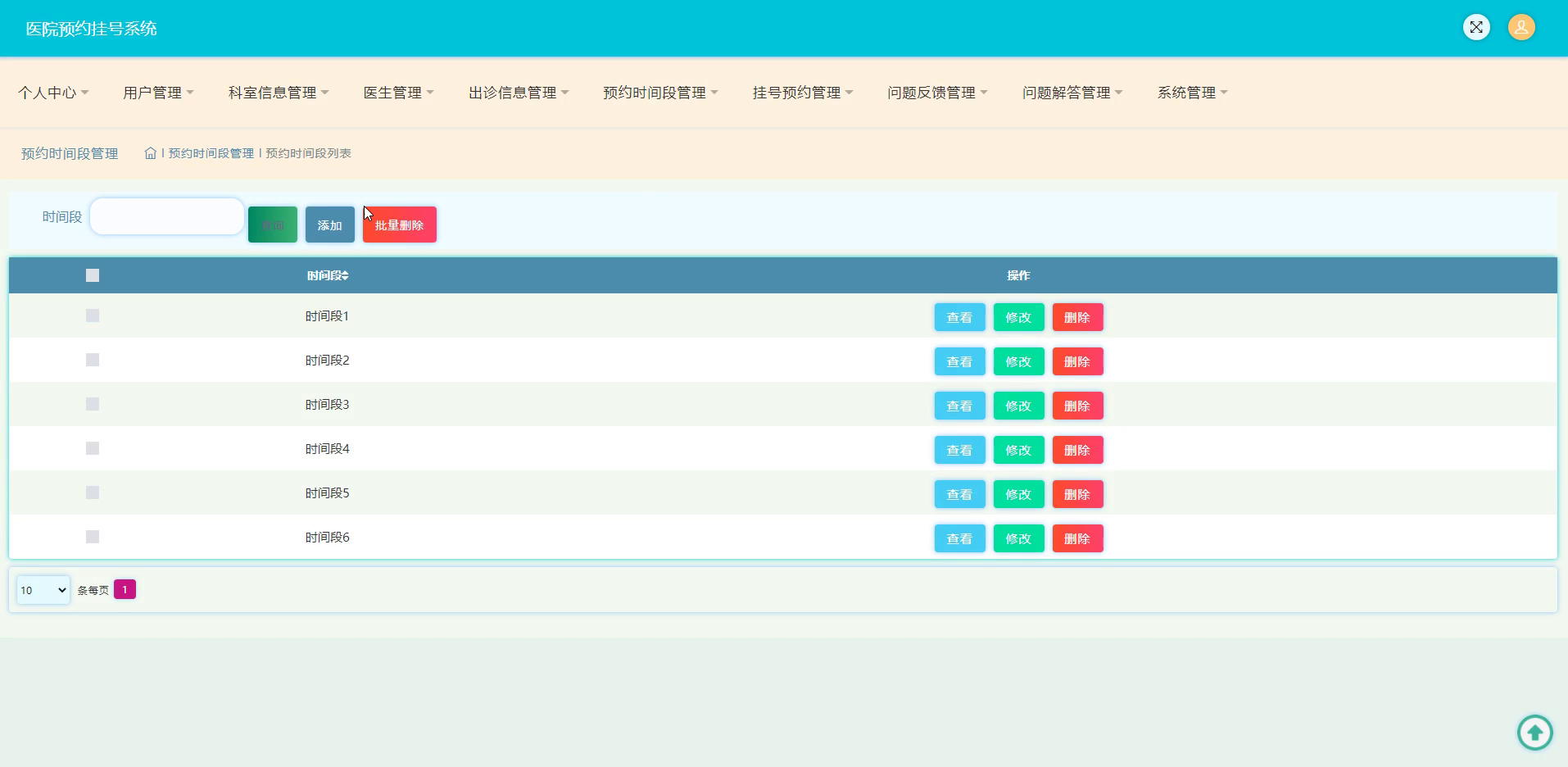Image resolution: width=1568 pixels, height=767 pixels.
Task: Click 查看 for 时间段5
Action: point(959,494)
